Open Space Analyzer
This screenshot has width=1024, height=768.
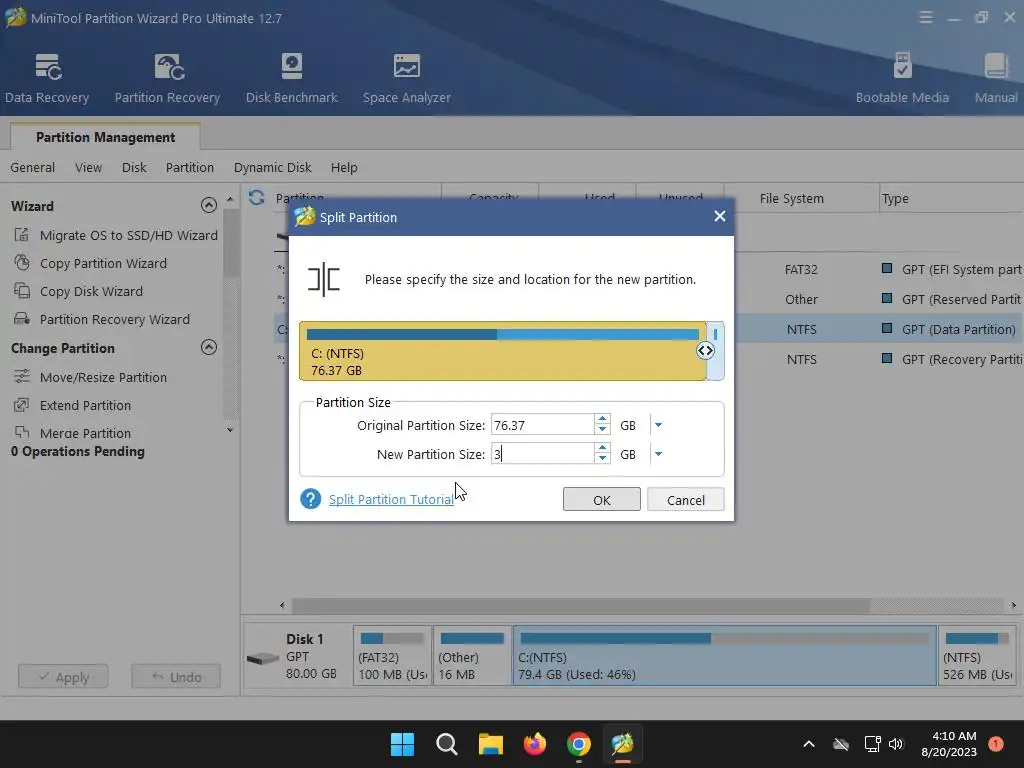[x=406, y=78]
